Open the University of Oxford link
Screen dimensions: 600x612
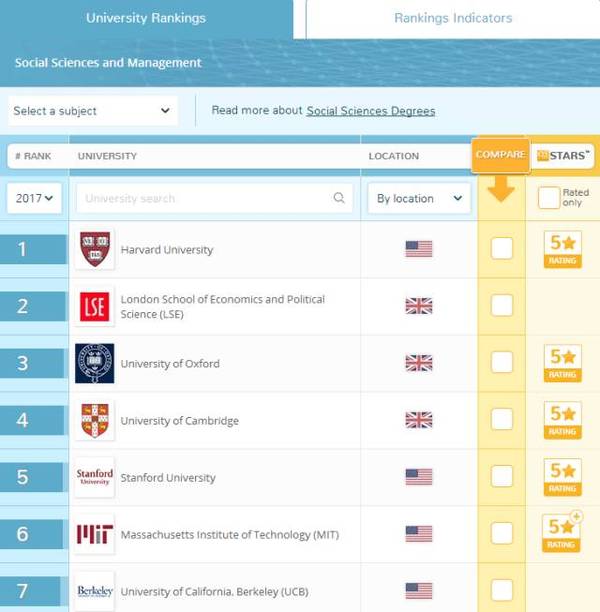[170, 364]
